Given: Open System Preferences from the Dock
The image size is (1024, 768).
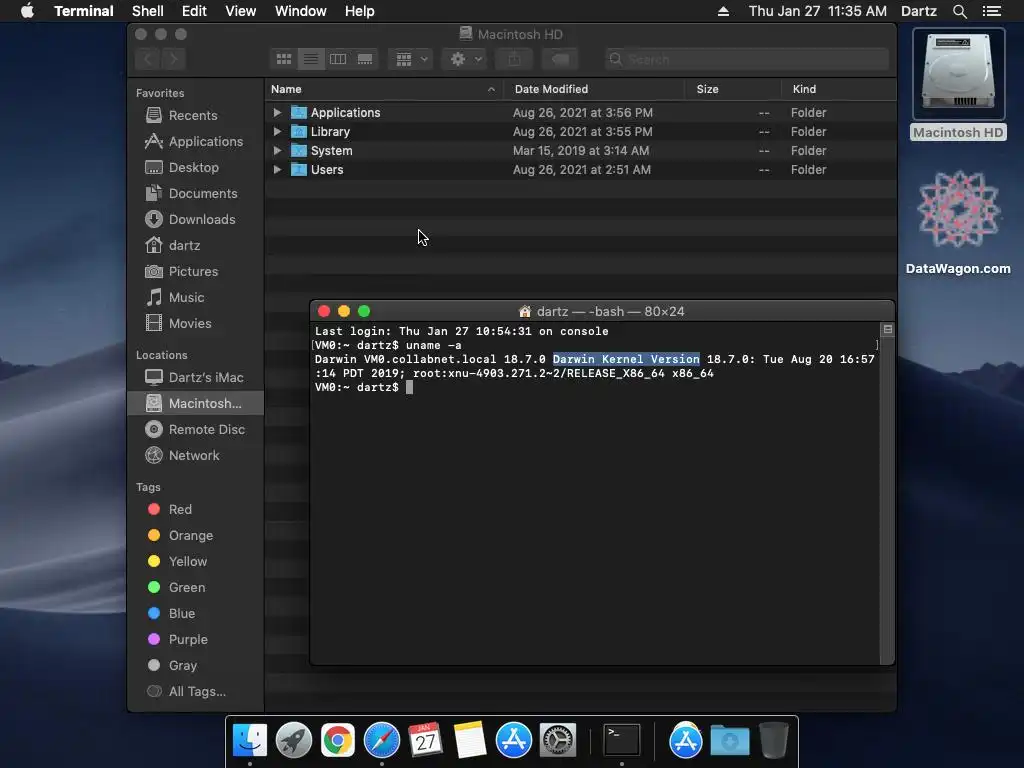Looking at the screenshot, I should (558, 741).
